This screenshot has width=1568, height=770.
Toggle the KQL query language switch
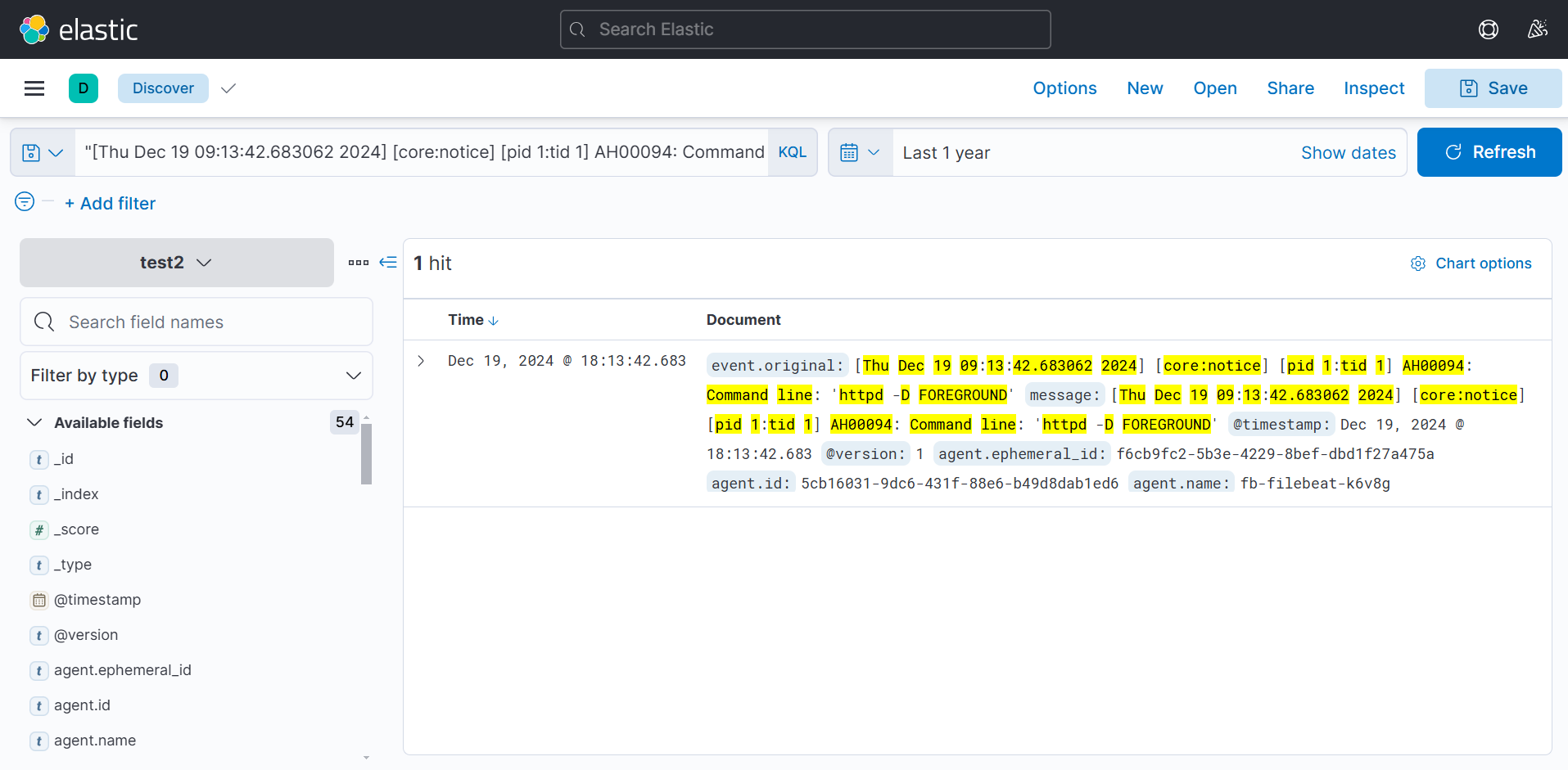pos(793,152)
